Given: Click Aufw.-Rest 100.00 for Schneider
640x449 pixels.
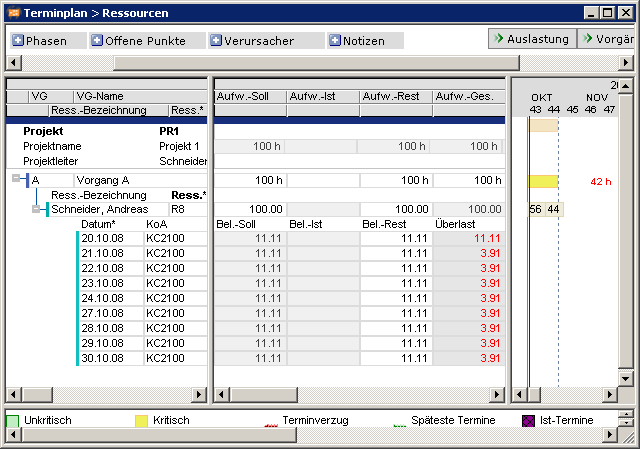Looking at the screenshot, I should click(x=396, y=209).
